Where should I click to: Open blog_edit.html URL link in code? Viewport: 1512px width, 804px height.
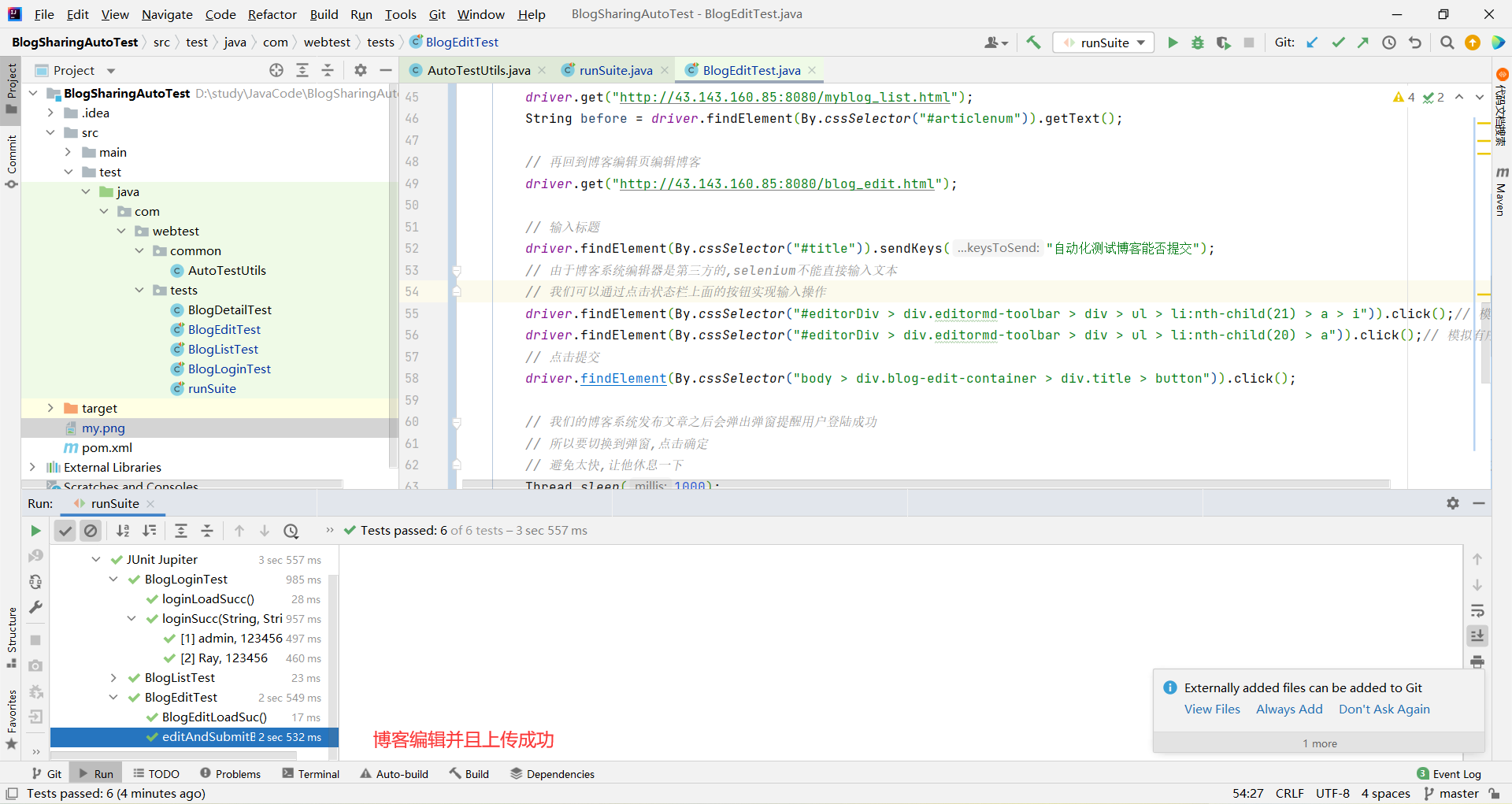click(x=776, y=183)
